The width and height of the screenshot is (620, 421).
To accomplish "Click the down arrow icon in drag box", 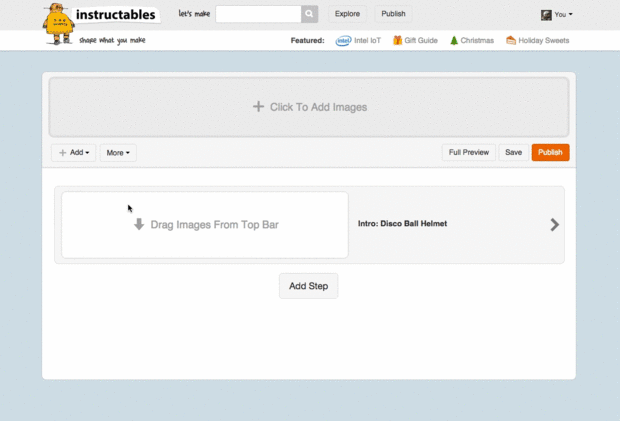I will click(139, 224).
